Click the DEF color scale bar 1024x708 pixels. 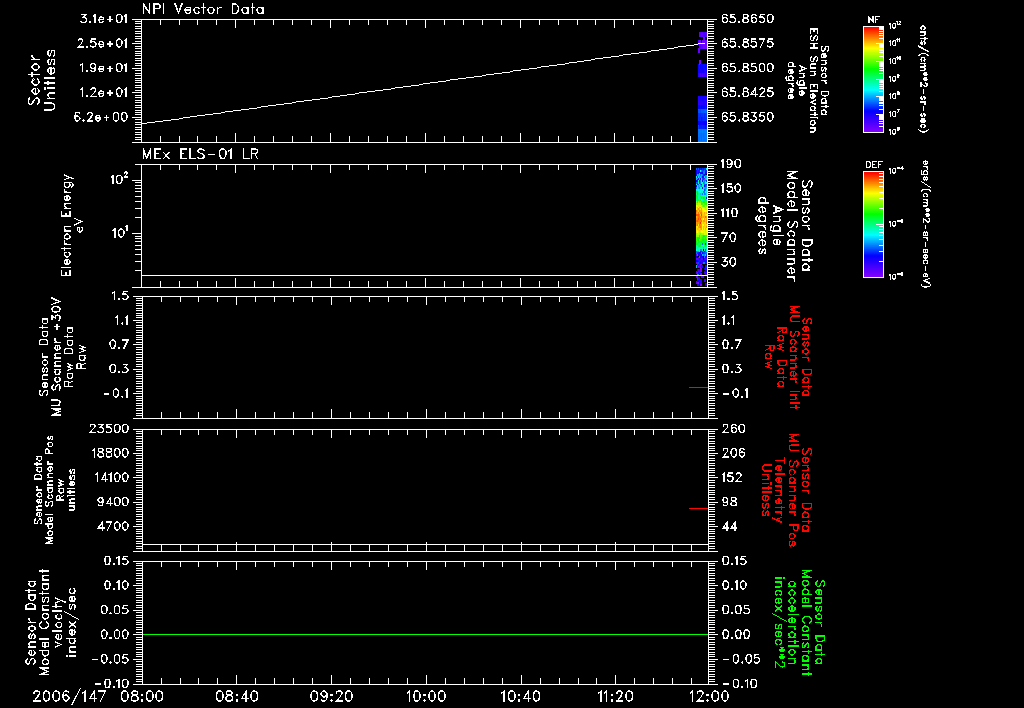point(872,224)
